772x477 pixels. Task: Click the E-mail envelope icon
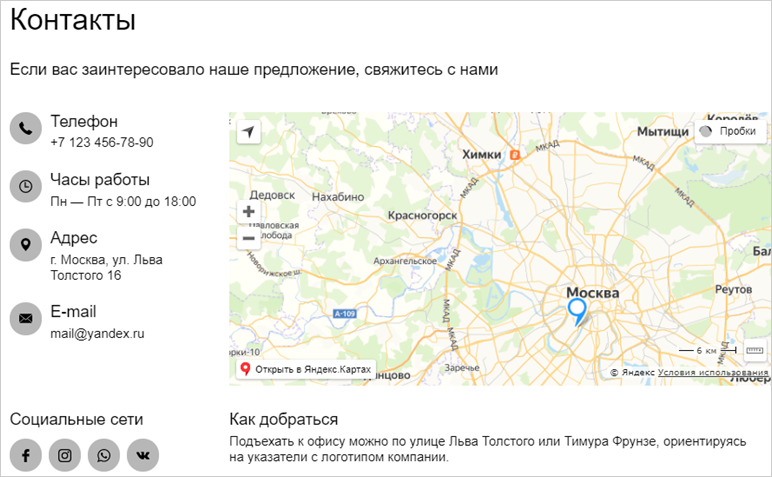click(26, 318)
